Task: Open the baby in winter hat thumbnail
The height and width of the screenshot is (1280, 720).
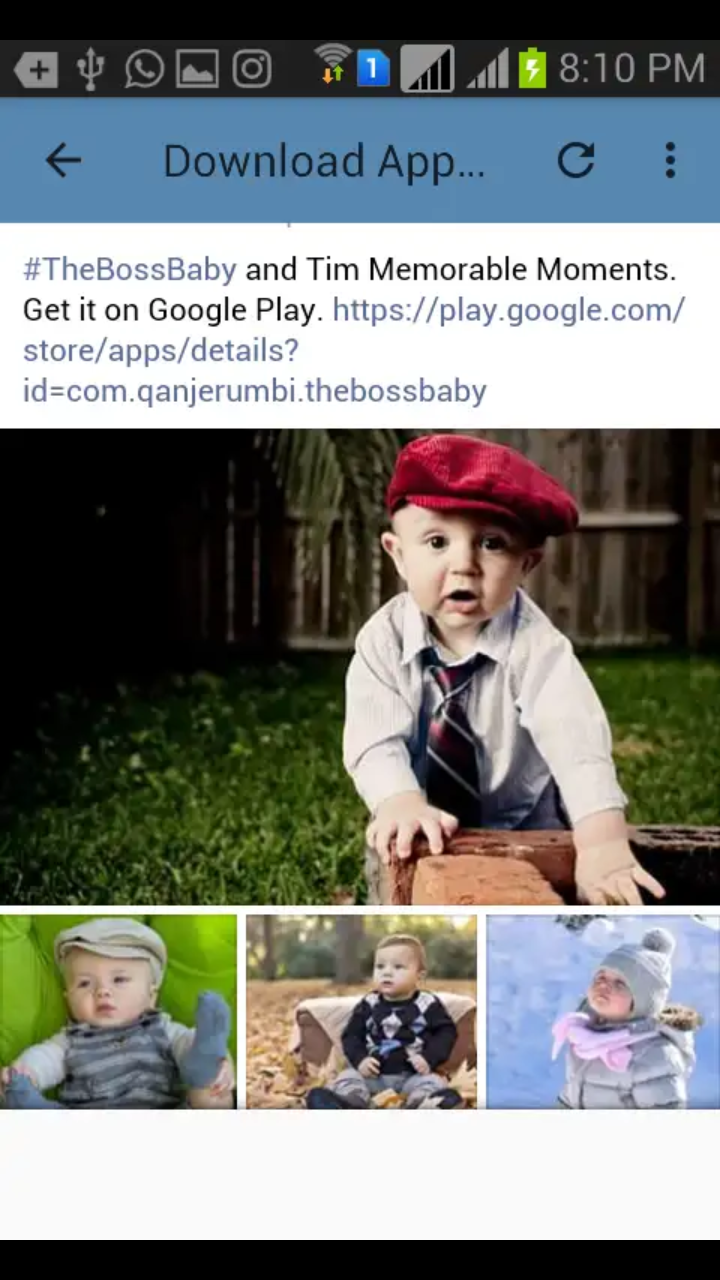Action: 603,1011
